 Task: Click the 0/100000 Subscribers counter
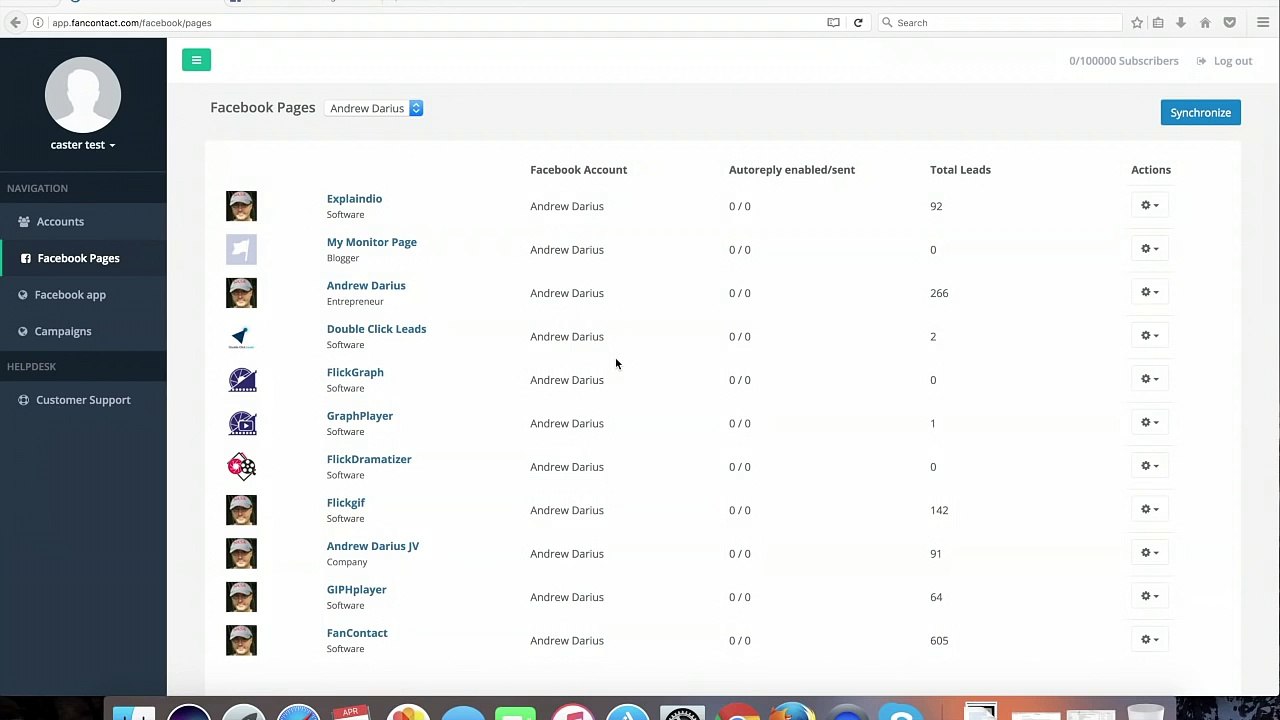[x=1124, y=61]
